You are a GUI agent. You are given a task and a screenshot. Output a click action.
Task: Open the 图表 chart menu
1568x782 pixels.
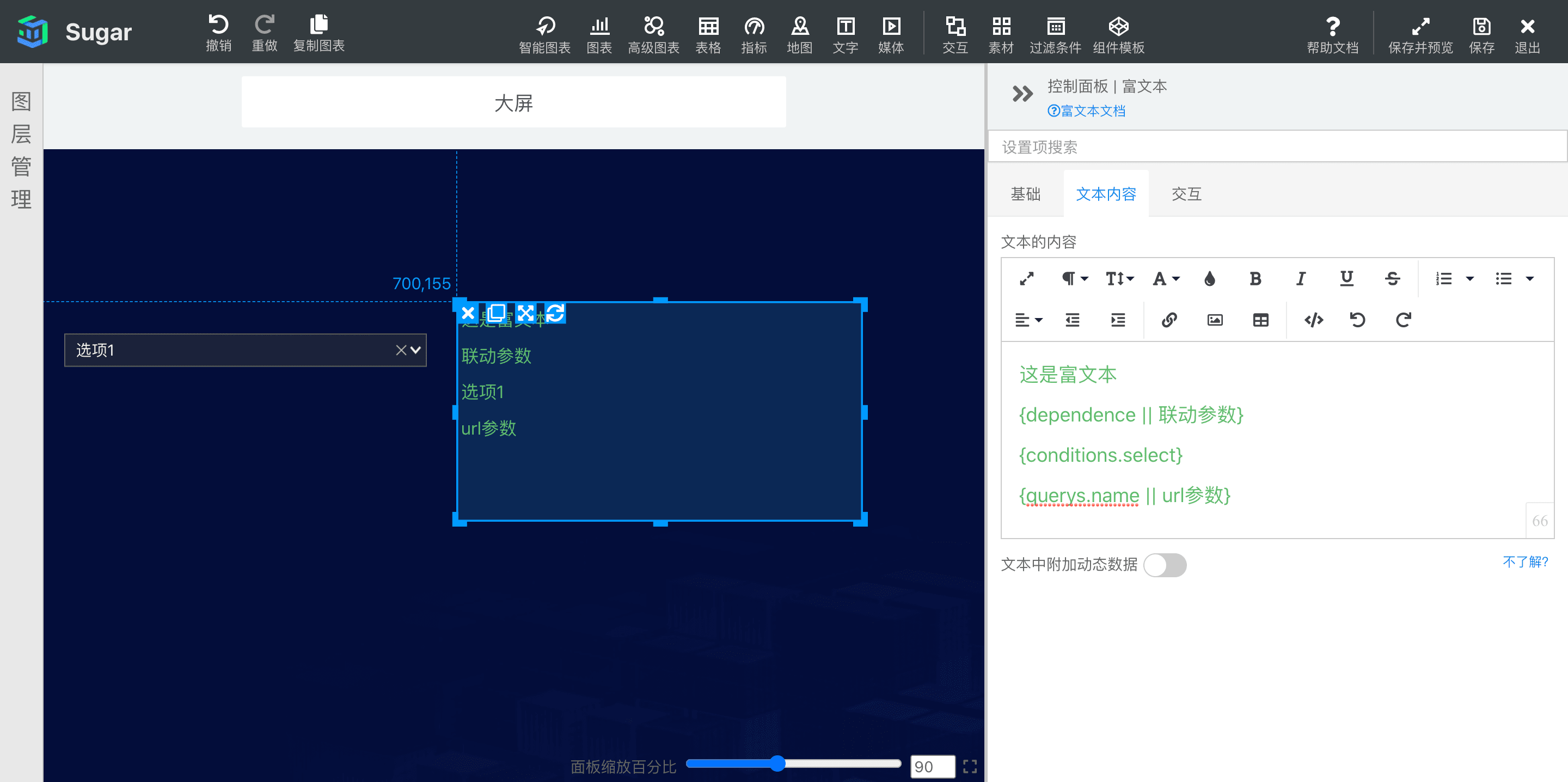coord(599,35)
